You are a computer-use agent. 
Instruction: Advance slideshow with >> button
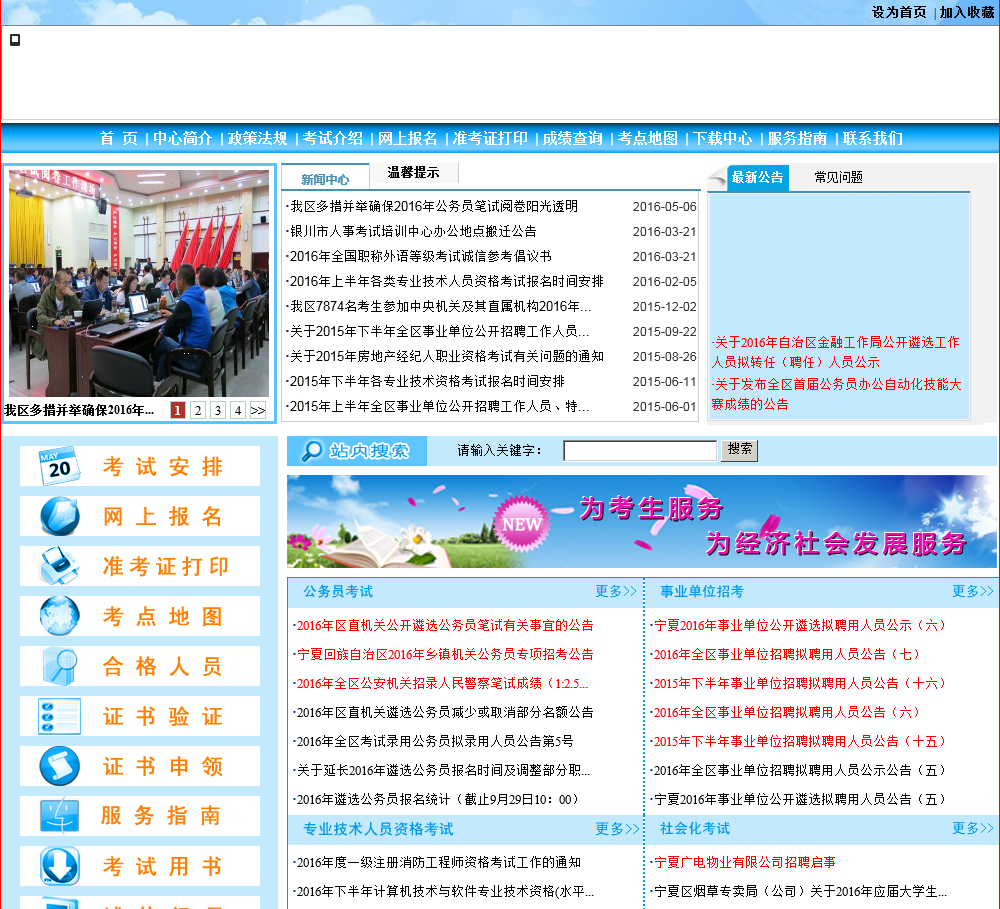pyautogui.click(x=258, y=410)
